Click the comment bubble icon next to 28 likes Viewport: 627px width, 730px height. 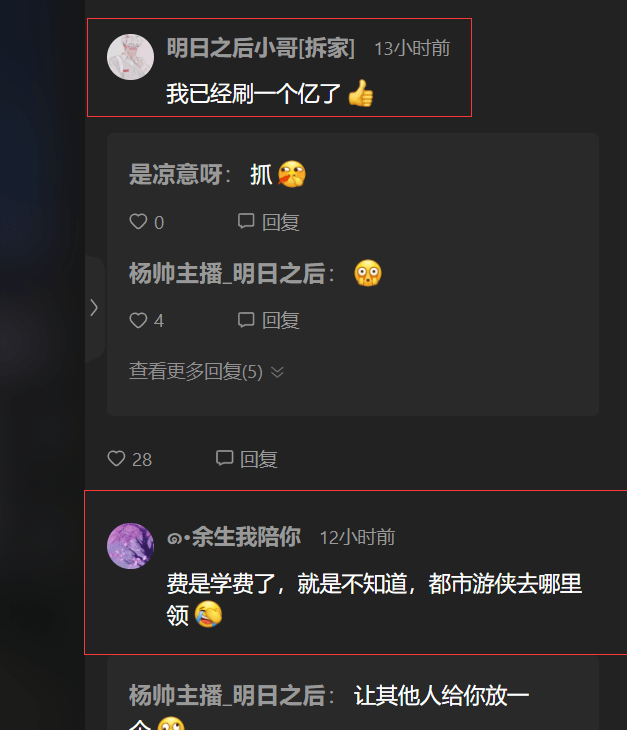coord(224,458)
